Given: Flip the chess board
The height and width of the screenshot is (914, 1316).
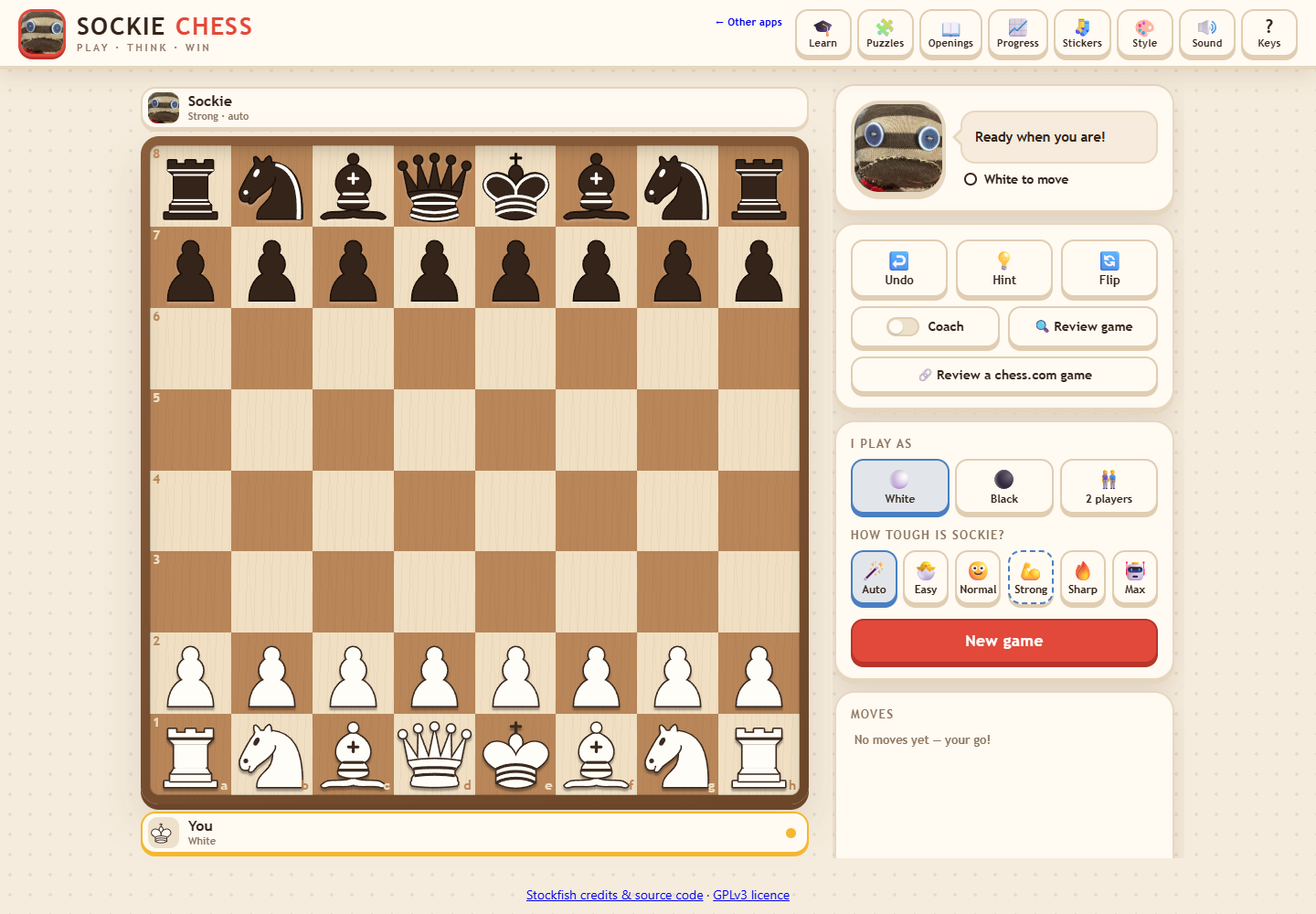Looking at the screenshot, I should [1109, 270].
